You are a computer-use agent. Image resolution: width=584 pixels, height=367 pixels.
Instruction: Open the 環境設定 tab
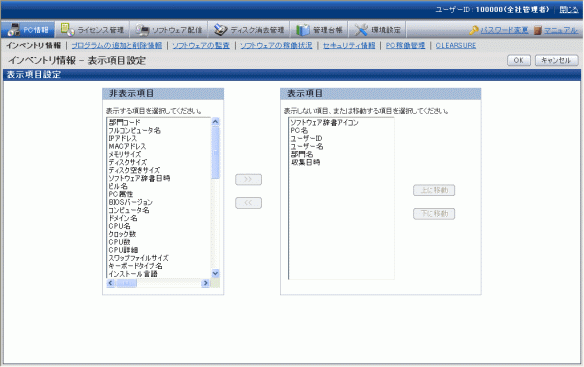(x=377, y=29)
